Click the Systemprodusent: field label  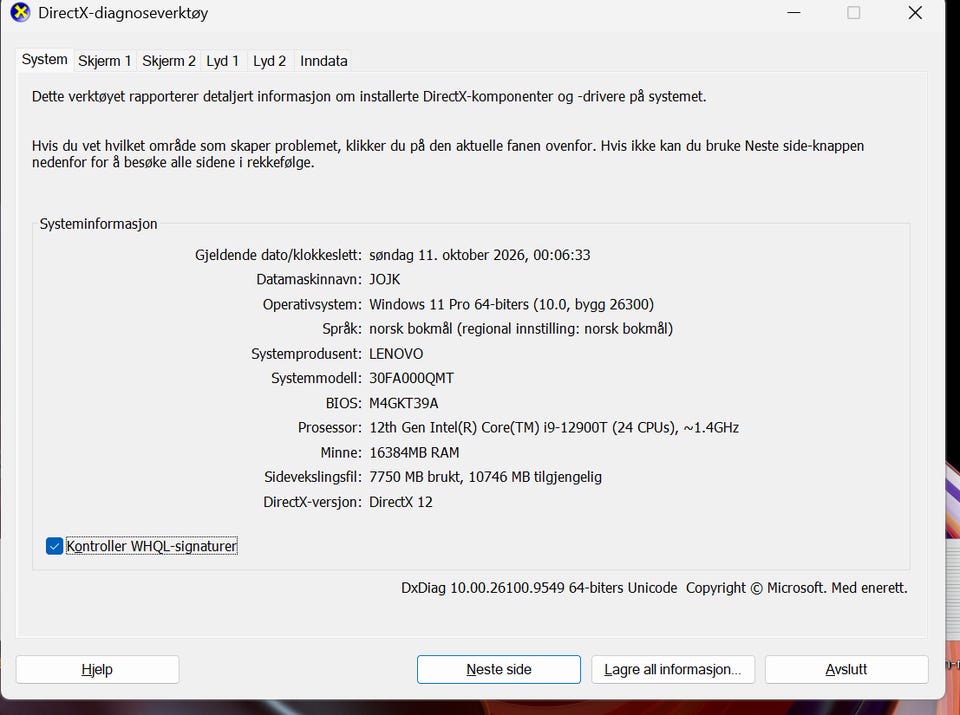(x=306, y=354)
